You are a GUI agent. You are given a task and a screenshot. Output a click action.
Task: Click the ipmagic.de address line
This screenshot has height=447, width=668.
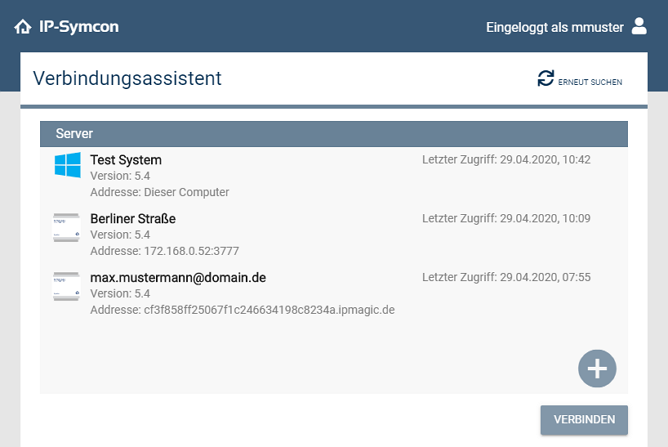242,310
